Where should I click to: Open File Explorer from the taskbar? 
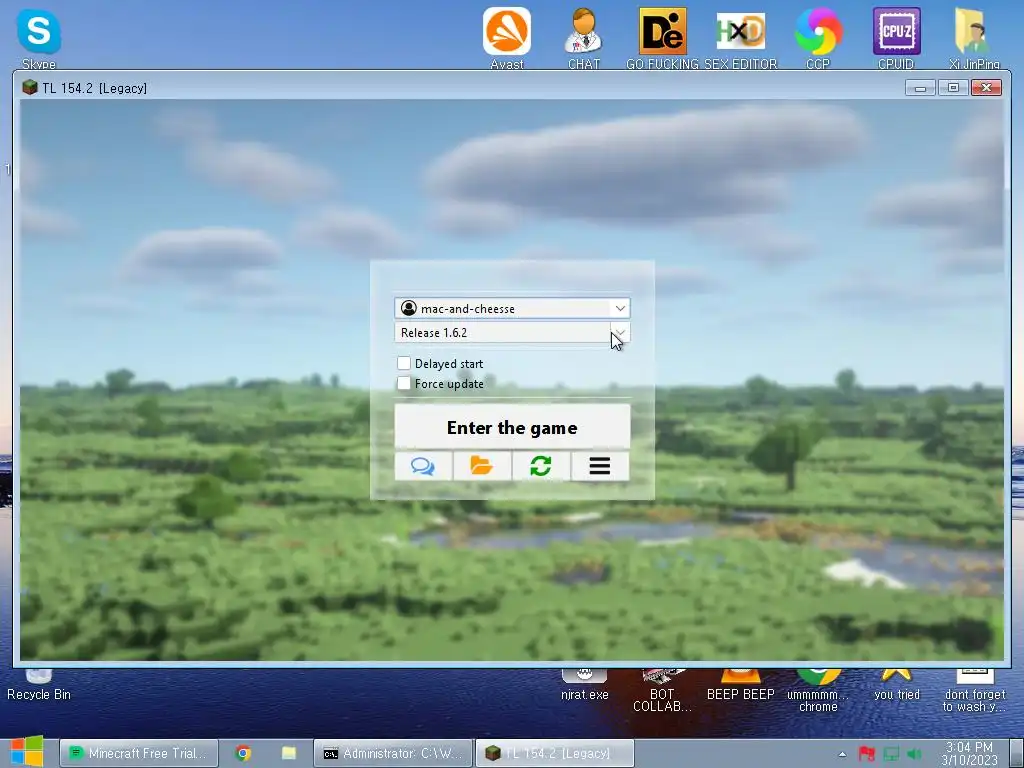tap(289, 753)
